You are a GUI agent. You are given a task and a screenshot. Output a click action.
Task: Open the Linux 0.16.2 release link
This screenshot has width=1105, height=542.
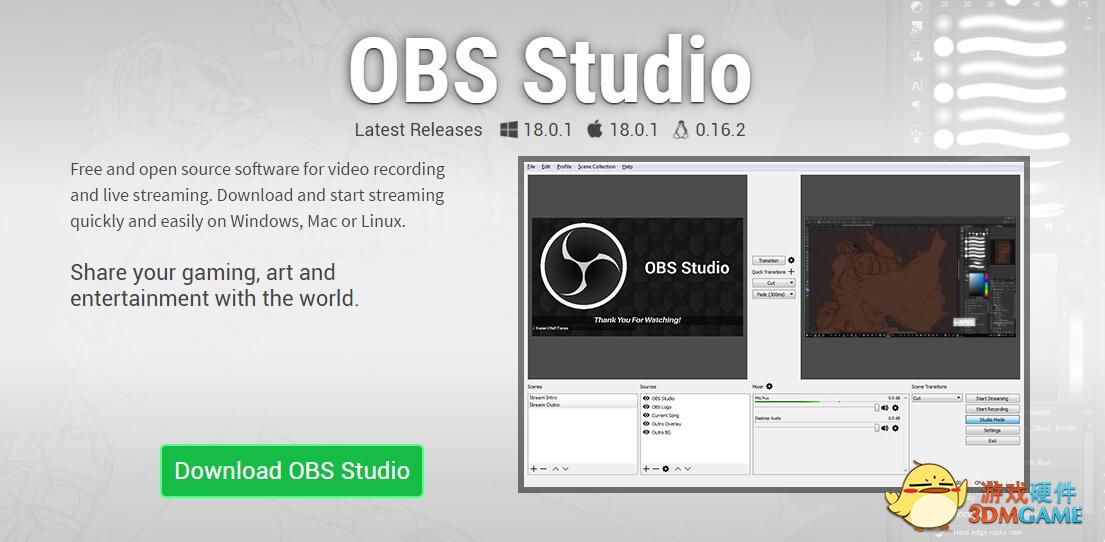pyautogui.click(x=720, y=130)
